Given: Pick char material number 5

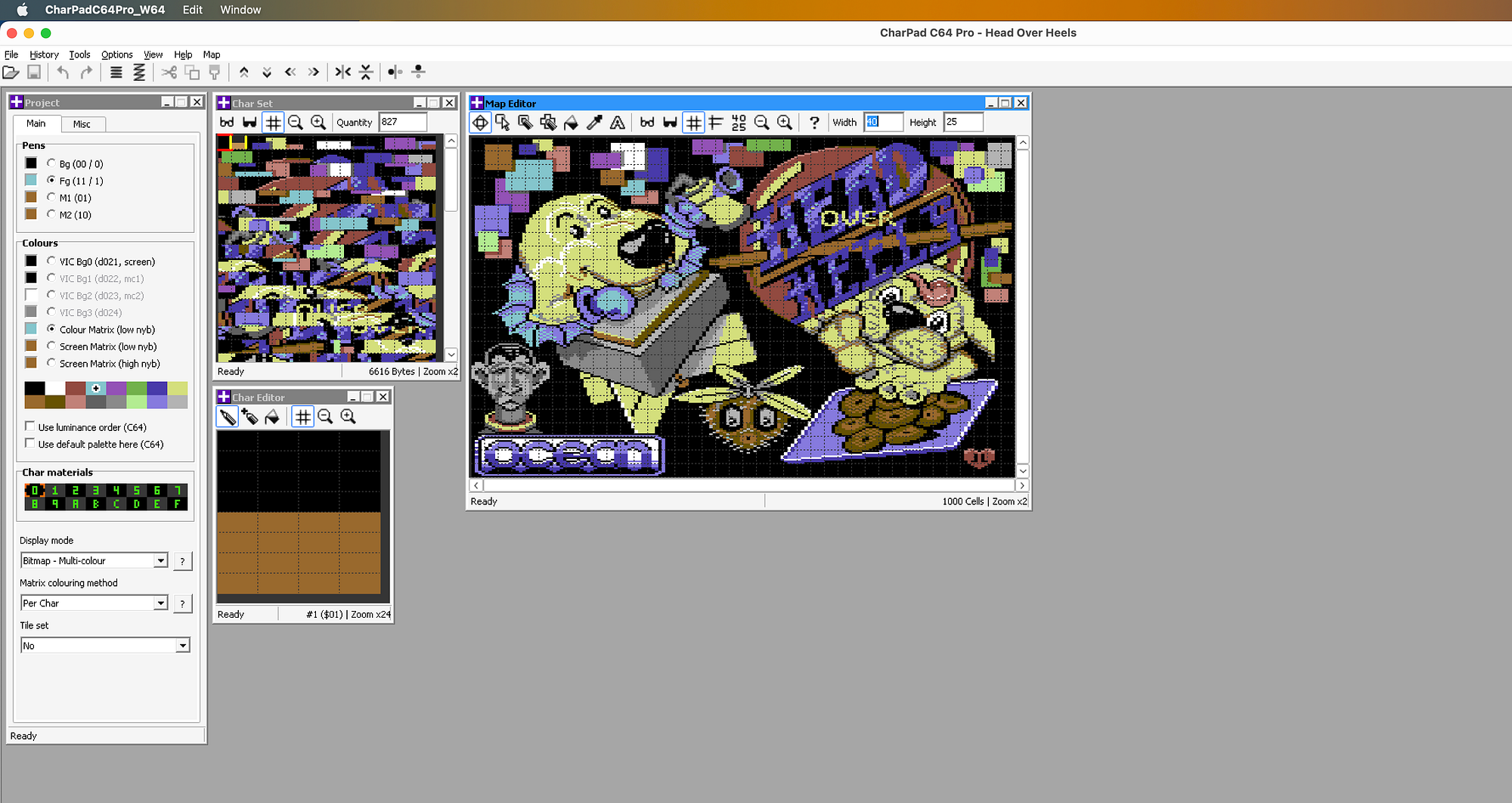Looking at the screenshot, I should pyautogui.click(x=136, y=491).
